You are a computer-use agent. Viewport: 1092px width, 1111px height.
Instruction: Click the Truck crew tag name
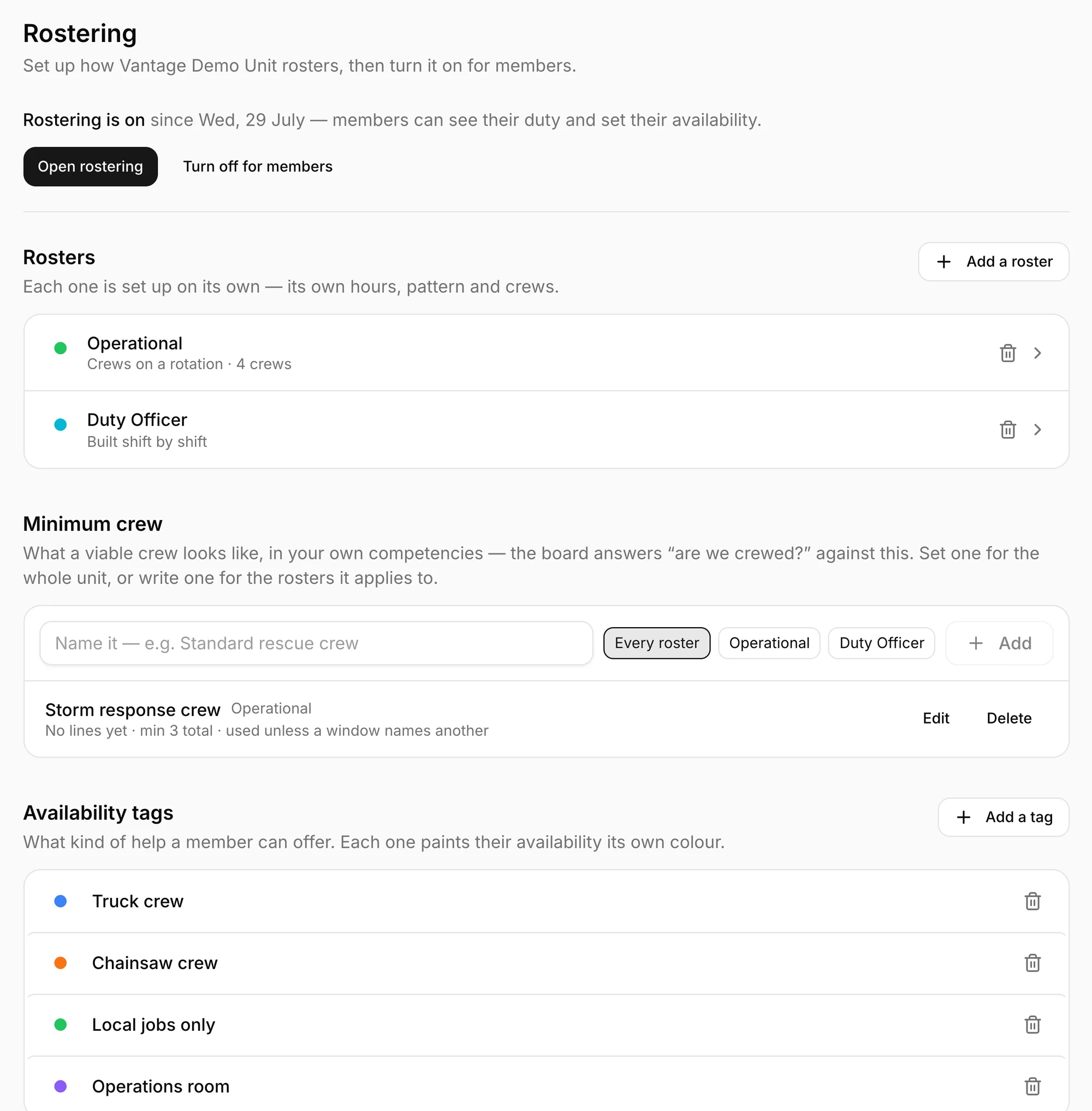click(x=138, y=902)
